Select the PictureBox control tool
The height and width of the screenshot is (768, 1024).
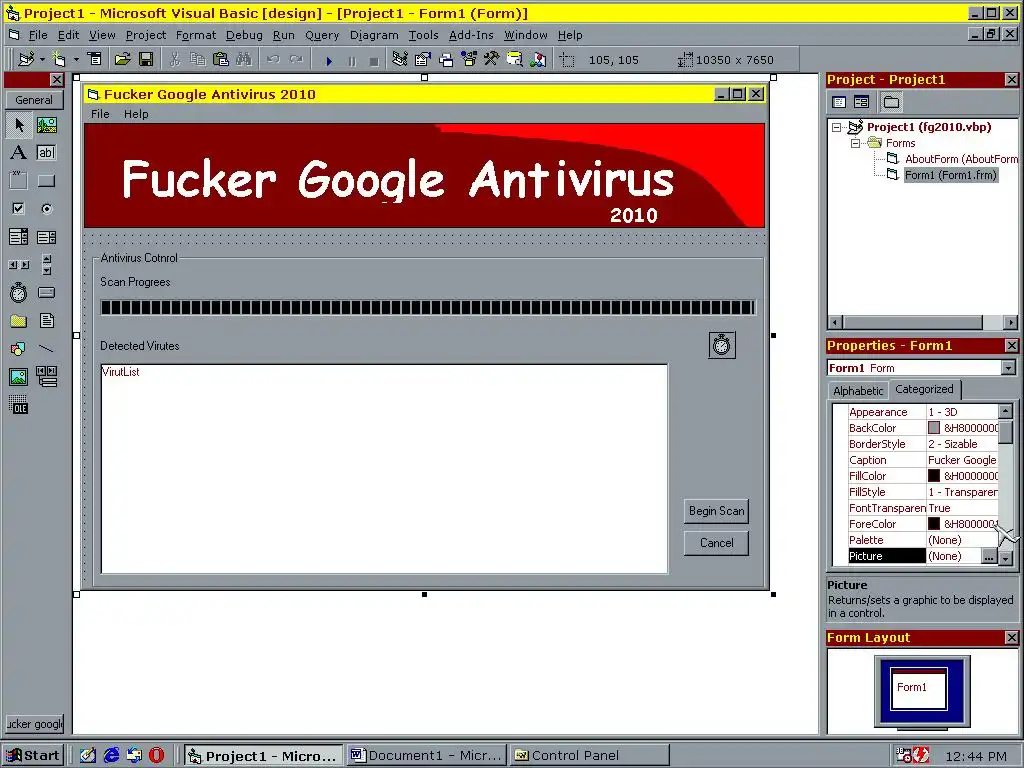[46, 125]
